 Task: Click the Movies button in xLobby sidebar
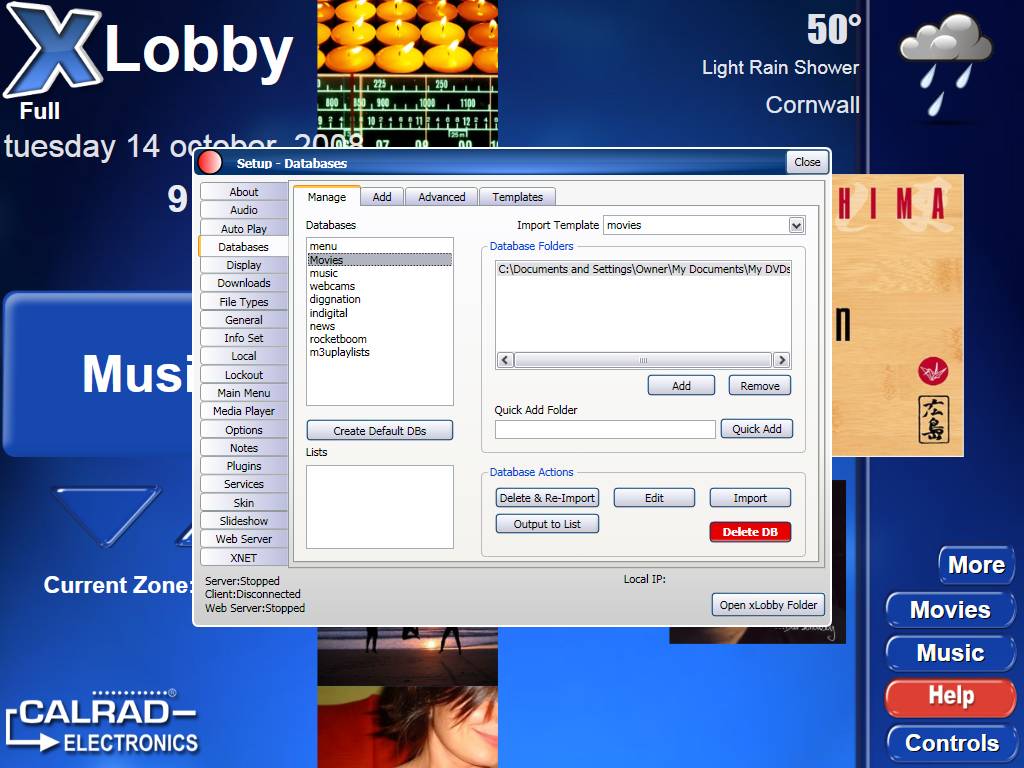950,610
